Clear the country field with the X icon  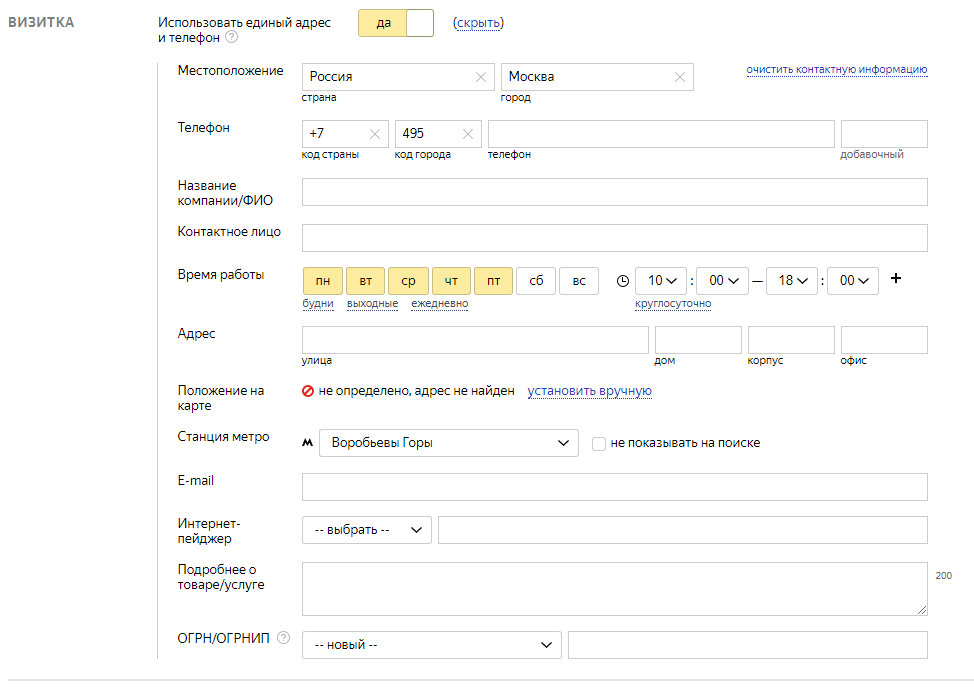[x=481, y=77]
